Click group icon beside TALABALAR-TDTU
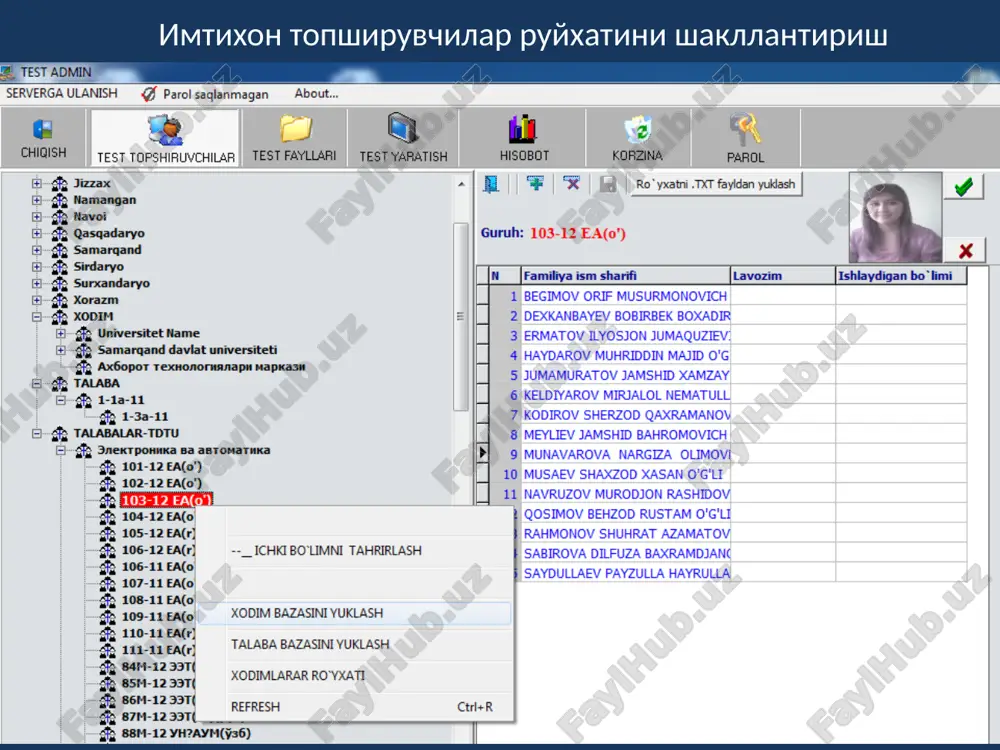Image resolution: width=1000 pixels, height=750 pixels. coord(60,434)
